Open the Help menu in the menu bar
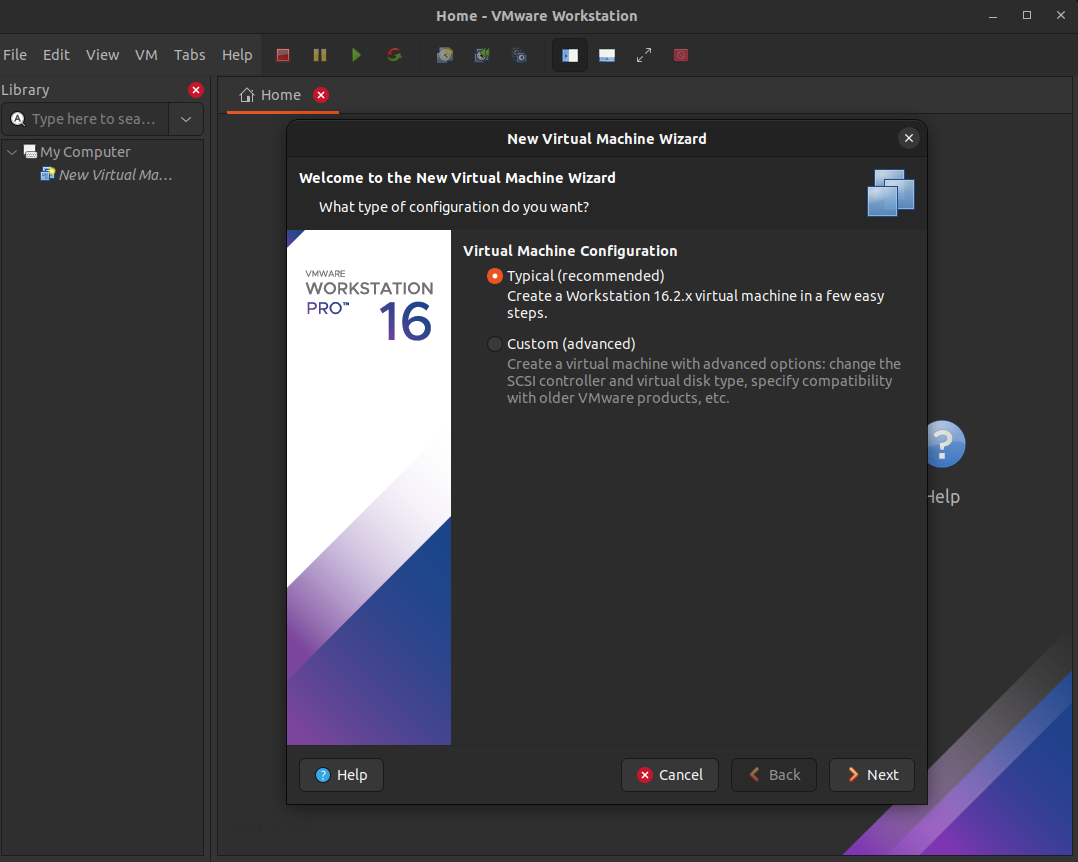 tap(237, 55)
